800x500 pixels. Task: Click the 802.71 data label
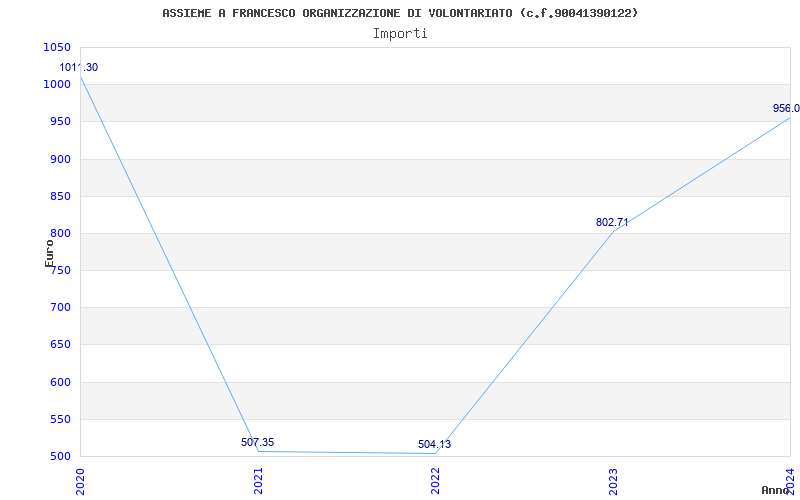[612, 222]
